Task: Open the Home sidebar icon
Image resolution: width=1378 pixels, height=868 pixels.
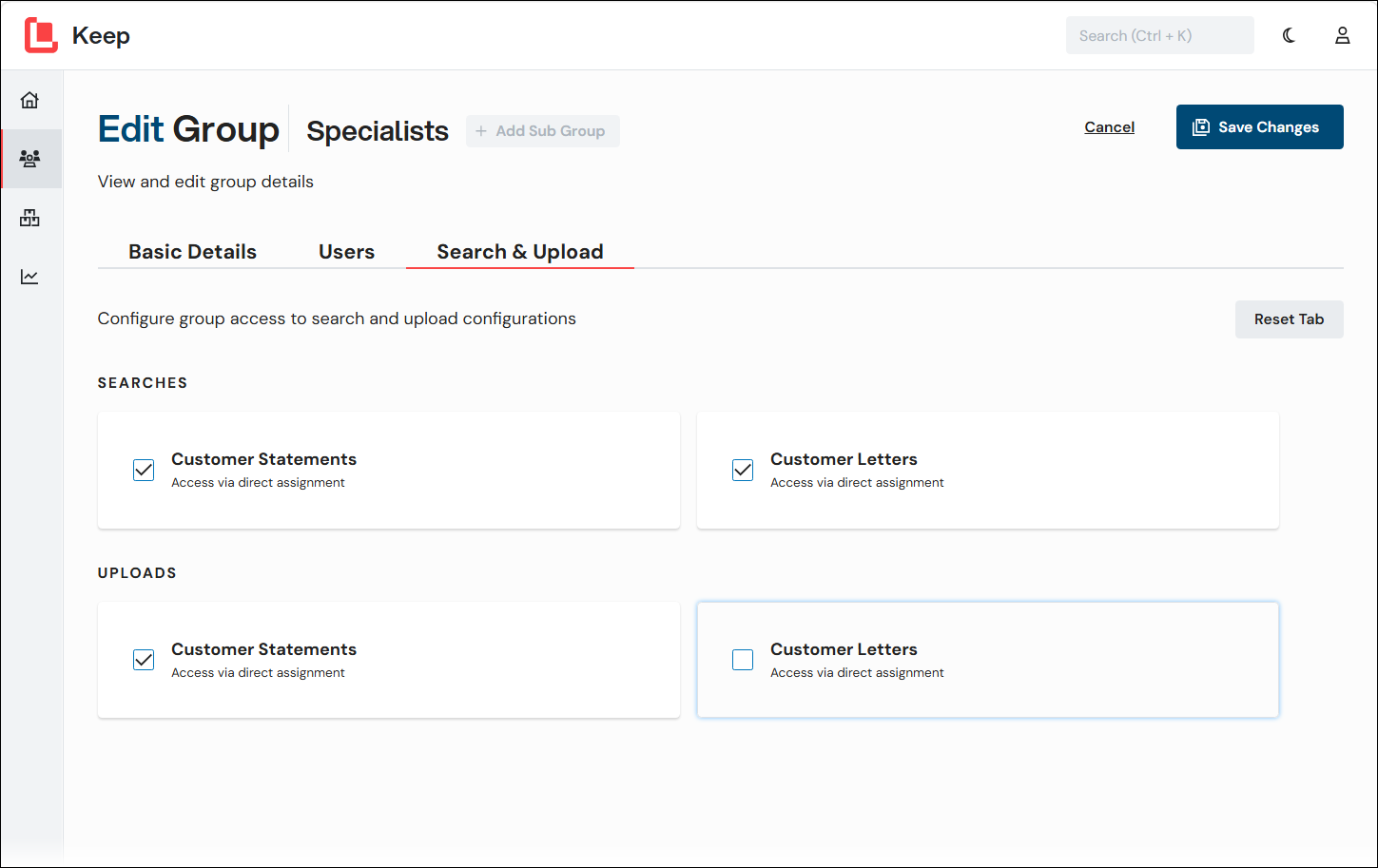Action: tap(30, 100)
